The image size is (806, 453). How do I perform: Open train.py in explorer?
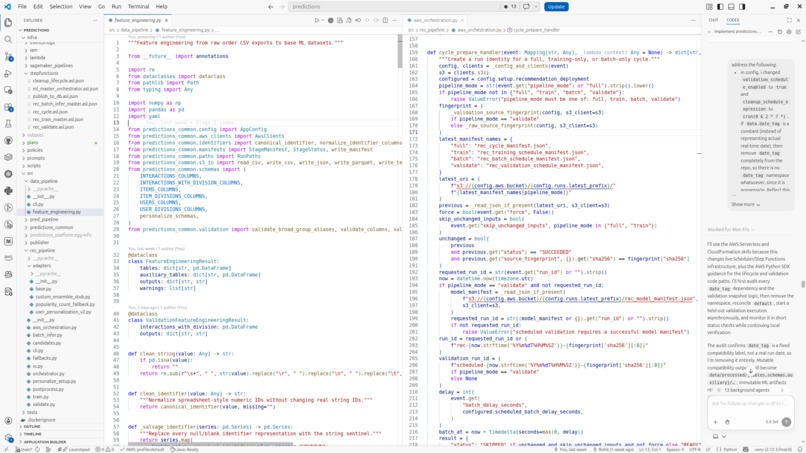(x=40, y=397)
